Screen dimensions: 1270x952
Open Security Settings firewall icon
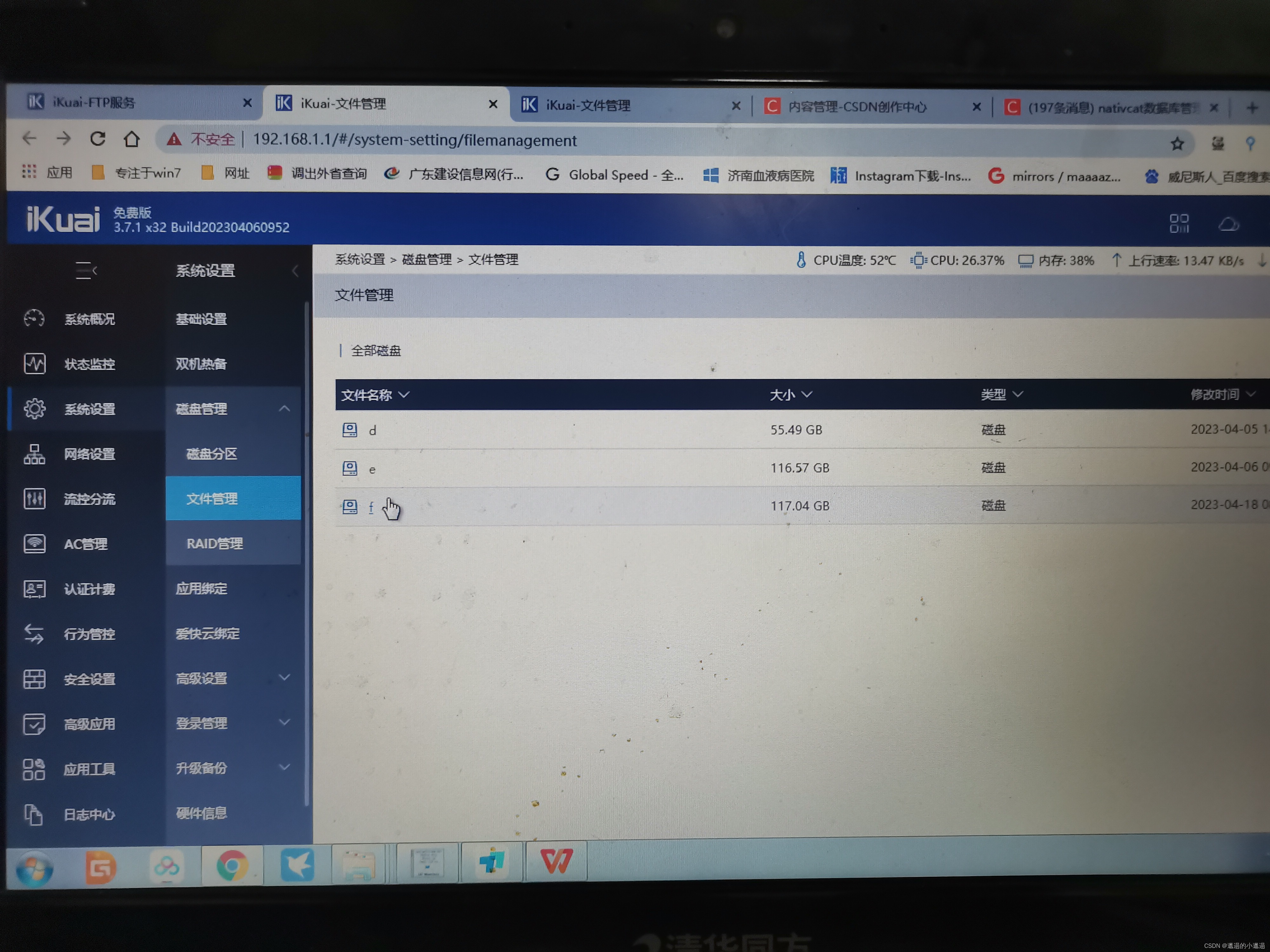click(34, 679)
